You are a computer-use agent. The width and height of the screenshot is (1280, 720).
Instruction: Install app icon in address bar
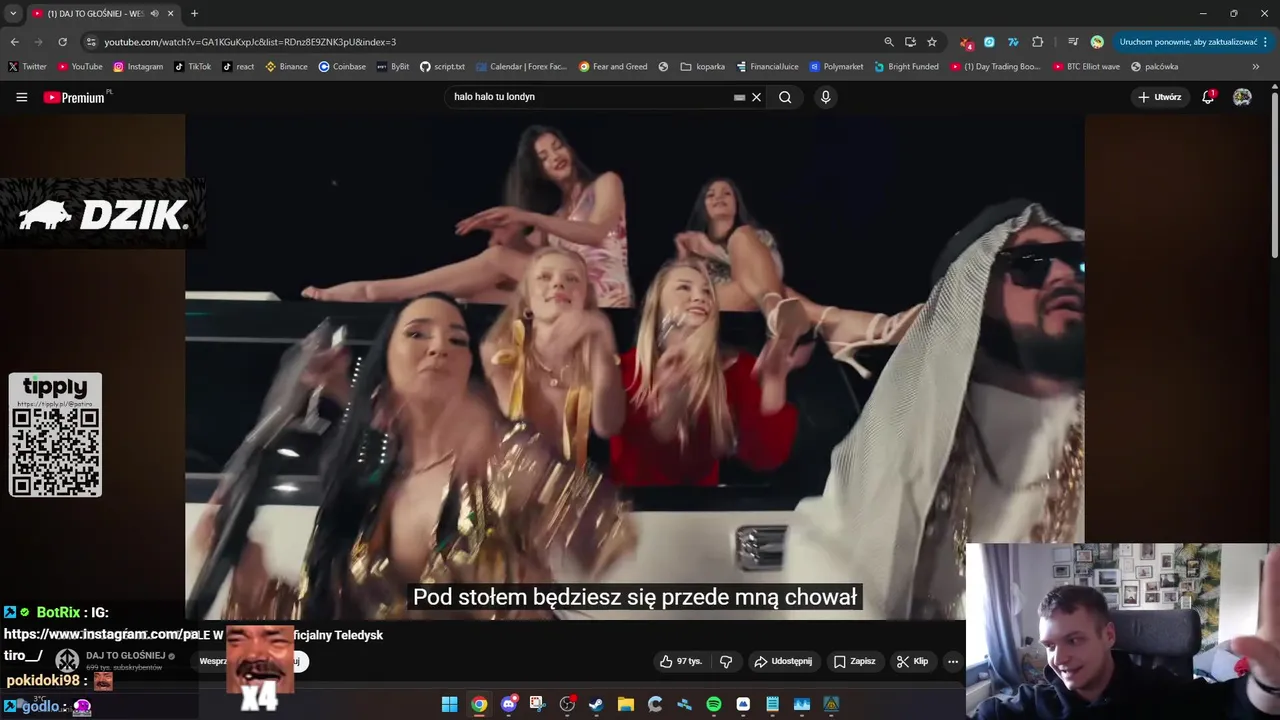point(910,42)
